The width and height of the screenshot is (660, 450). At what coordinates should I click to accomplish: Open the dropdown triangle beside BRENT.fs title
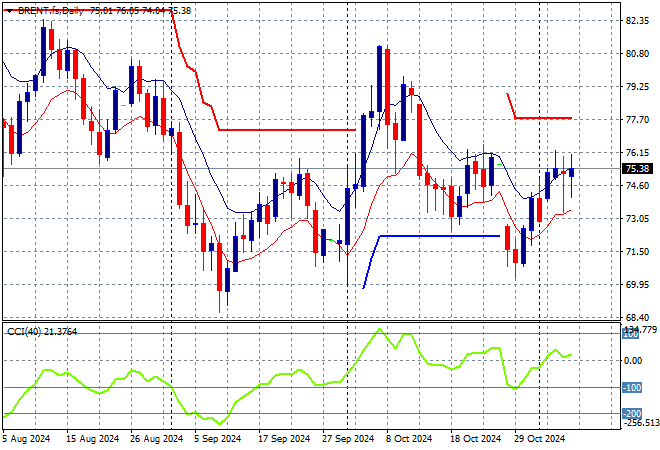(x=7, y=9)
